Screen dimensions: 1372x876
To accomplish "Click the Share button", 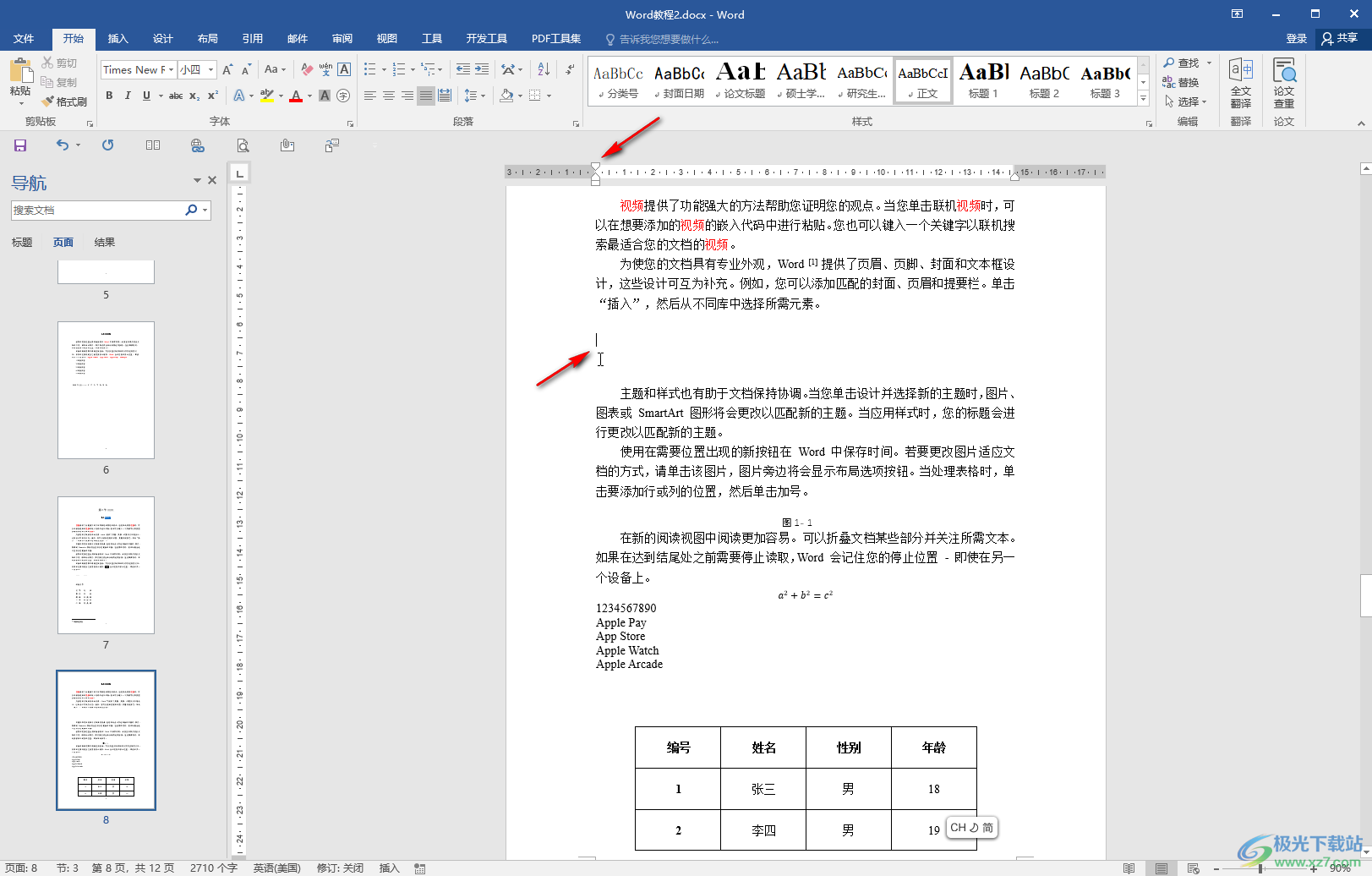I will (x=1340, y=38).
